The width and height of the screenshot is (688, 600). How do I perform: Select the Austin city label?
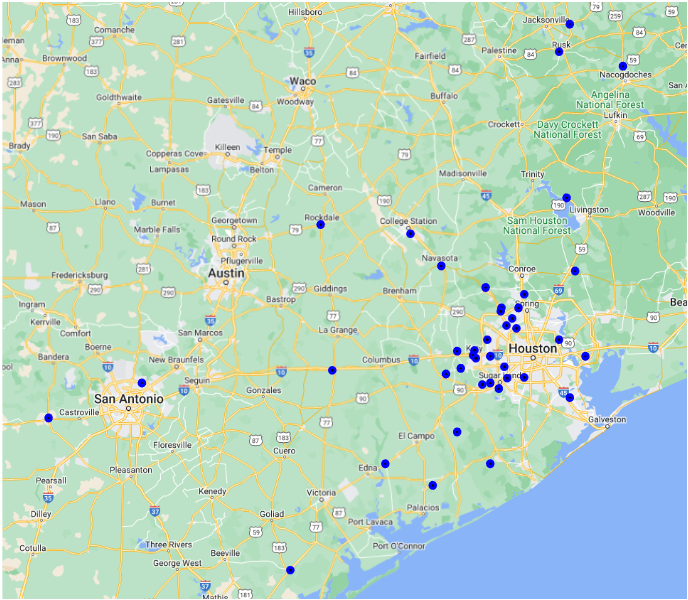pyautogui.click(x=226, y=273)
